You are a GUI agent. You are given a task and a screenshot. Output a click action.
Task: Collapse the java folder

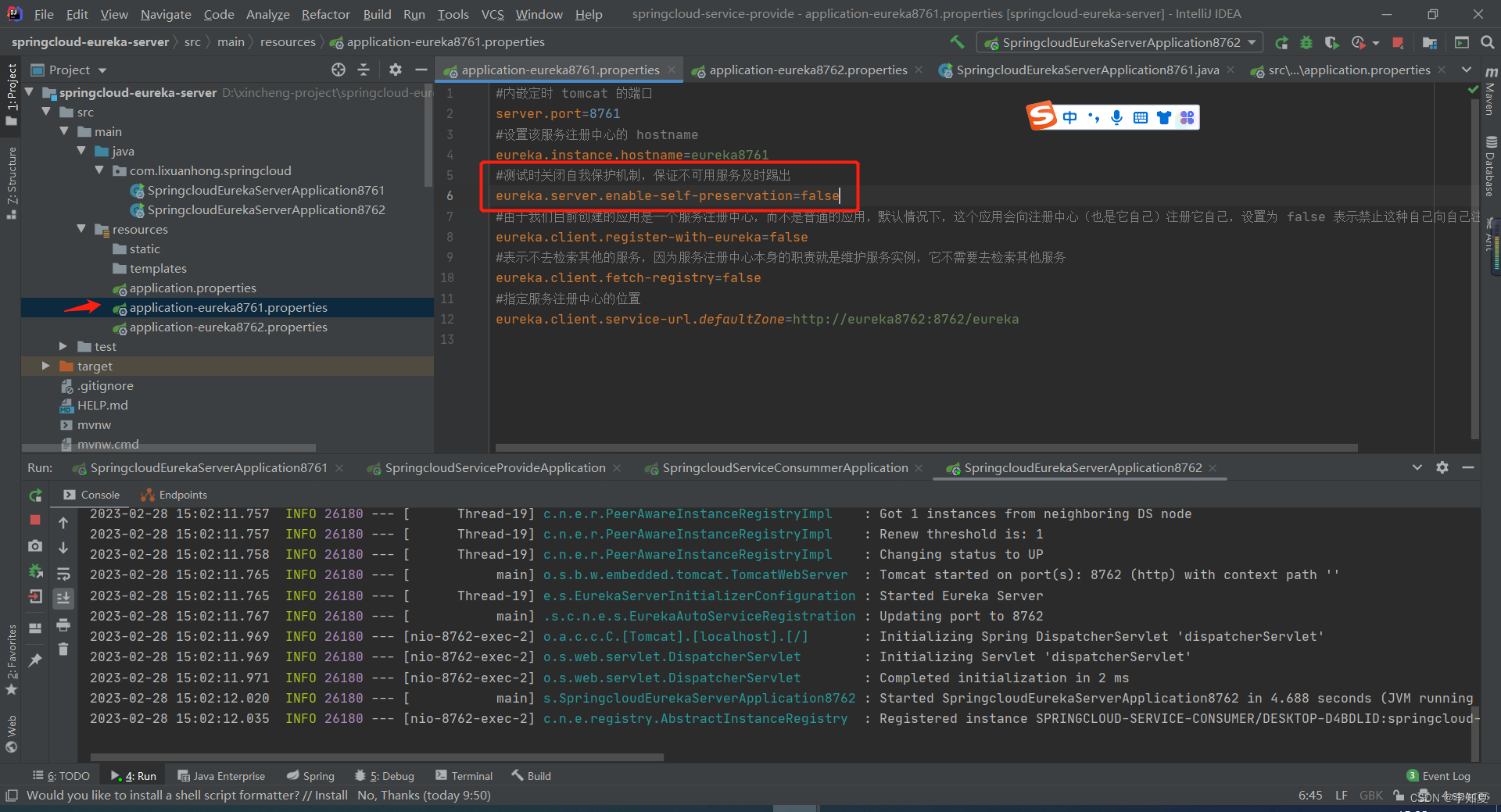81,151
